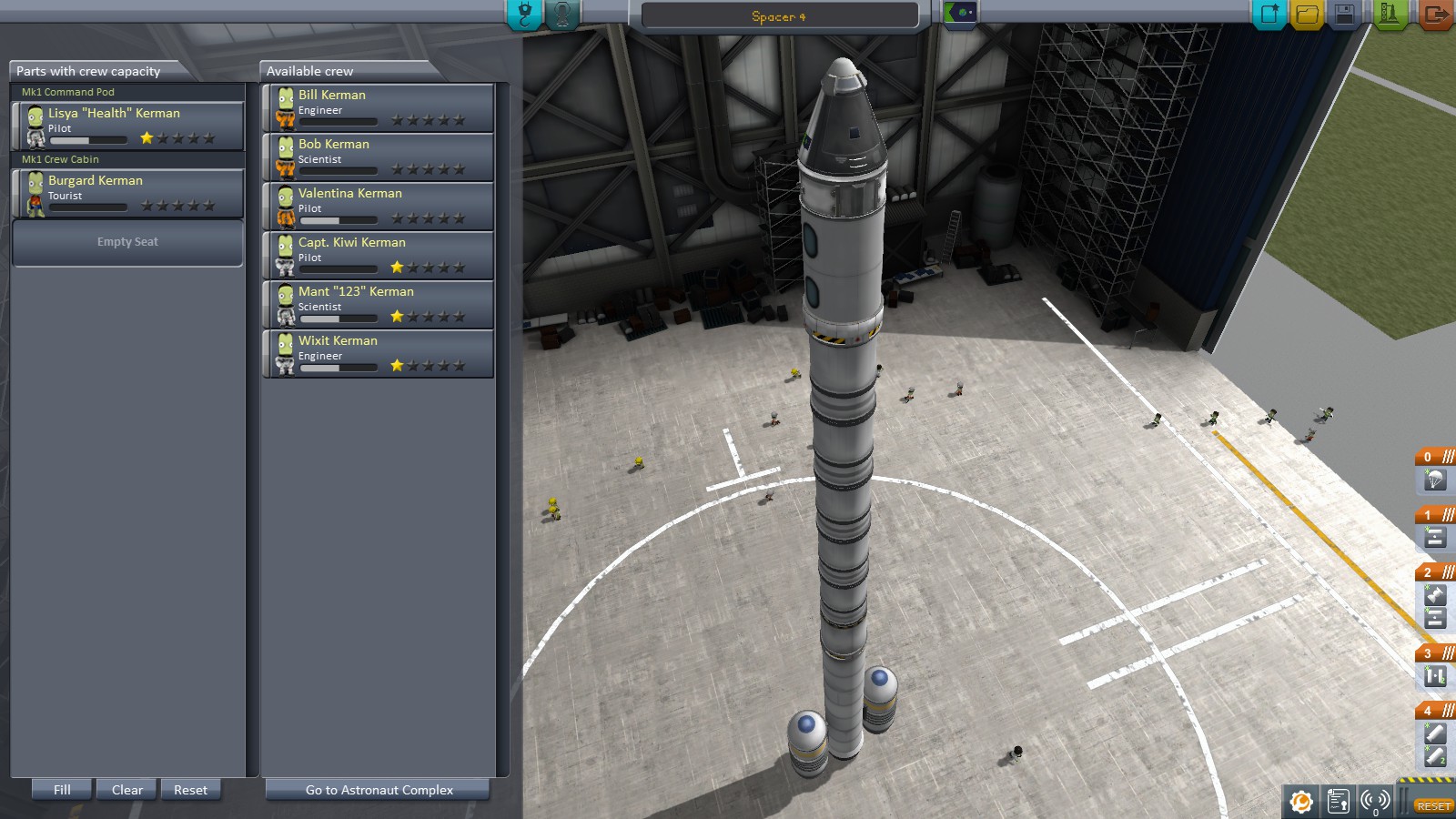Click the Available crew header

[309, 71]
